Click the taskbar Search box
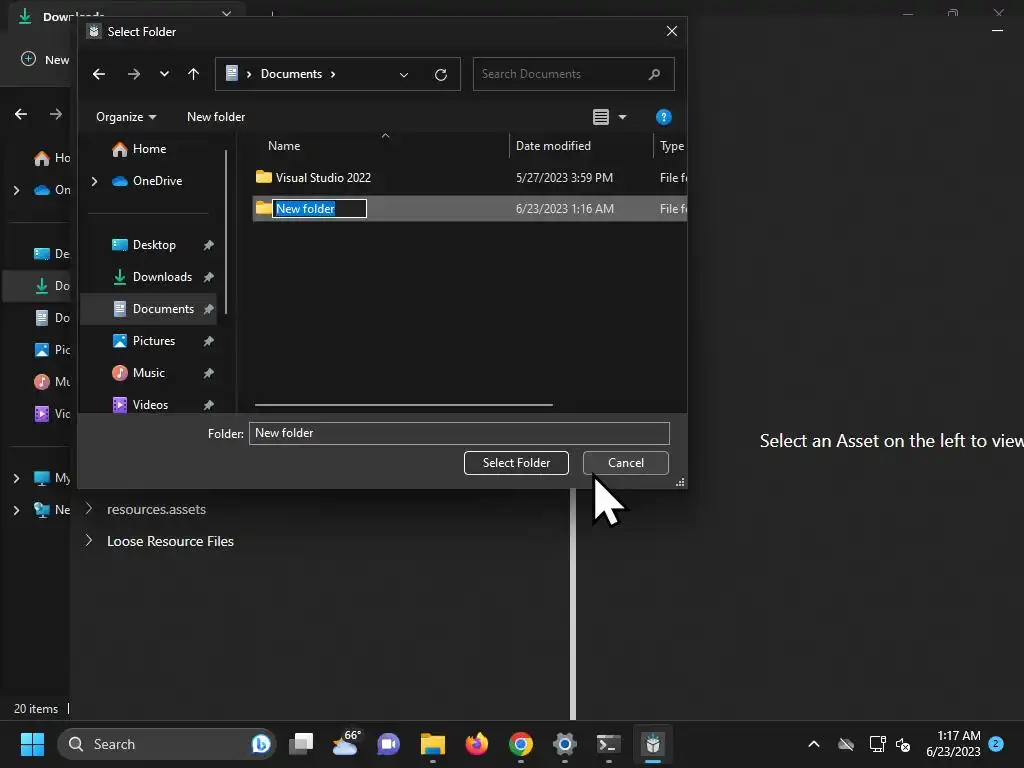 coord(167,744)
